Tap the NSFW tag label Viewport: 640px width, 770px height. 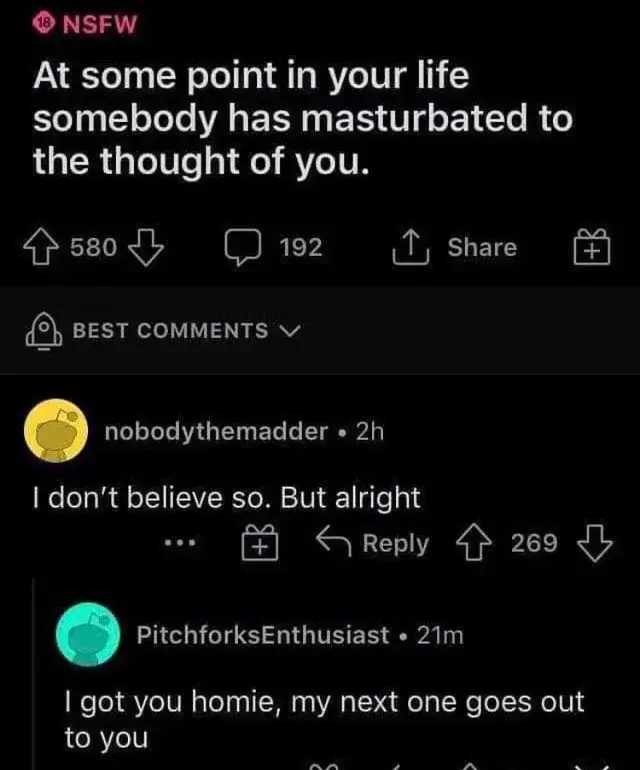coord(99,25)
